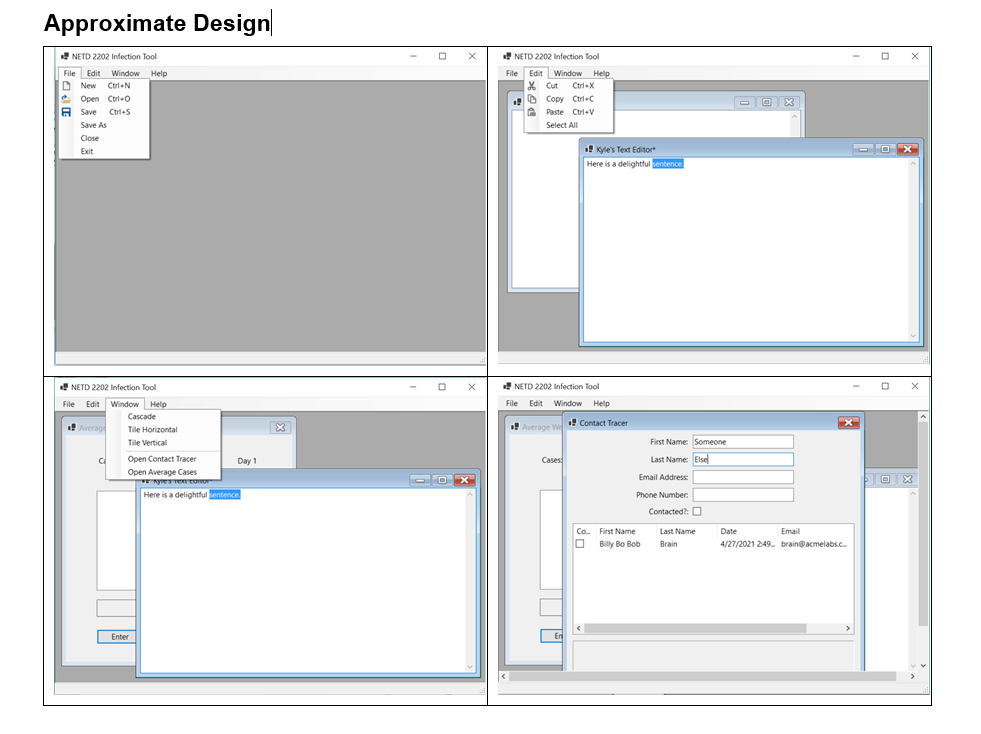This screenshot has width=981, height=734.
Task: Click the contact list horizontal scrollbar thumb
Action: click(695, 628)
